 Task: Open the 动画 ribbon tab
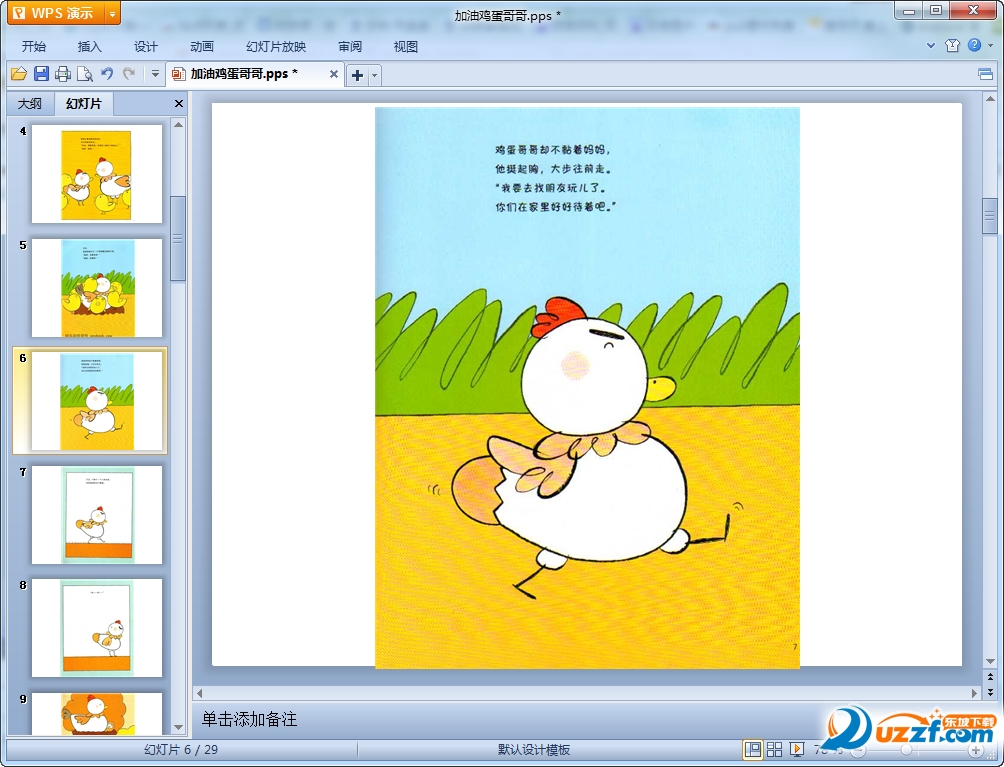(202, 46)
